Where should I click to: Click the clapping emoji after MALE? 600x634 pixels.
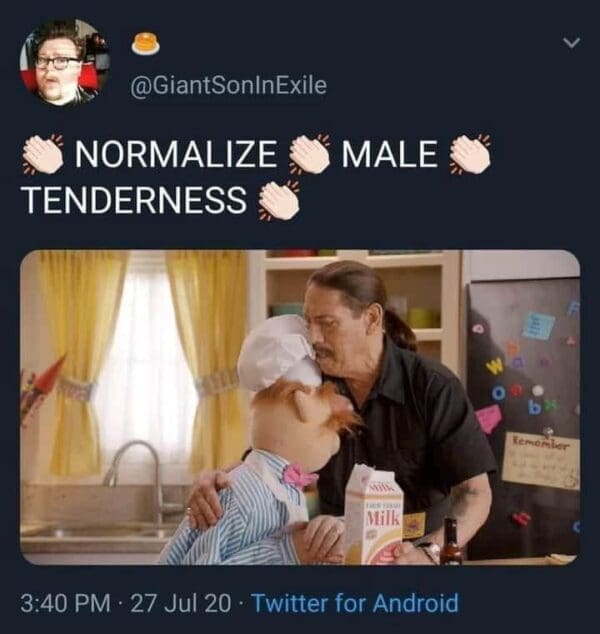471,154
